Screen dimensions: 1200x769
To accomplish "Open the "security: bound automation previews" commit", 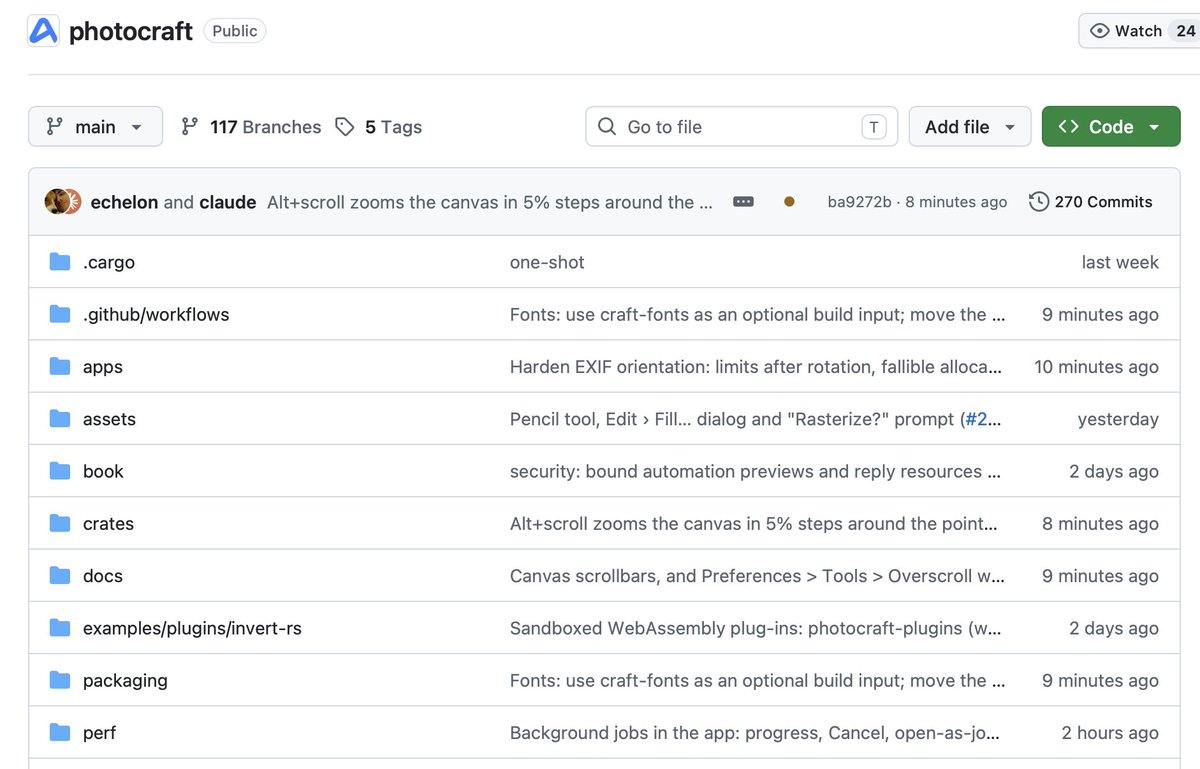I will [x=756, y=471].
